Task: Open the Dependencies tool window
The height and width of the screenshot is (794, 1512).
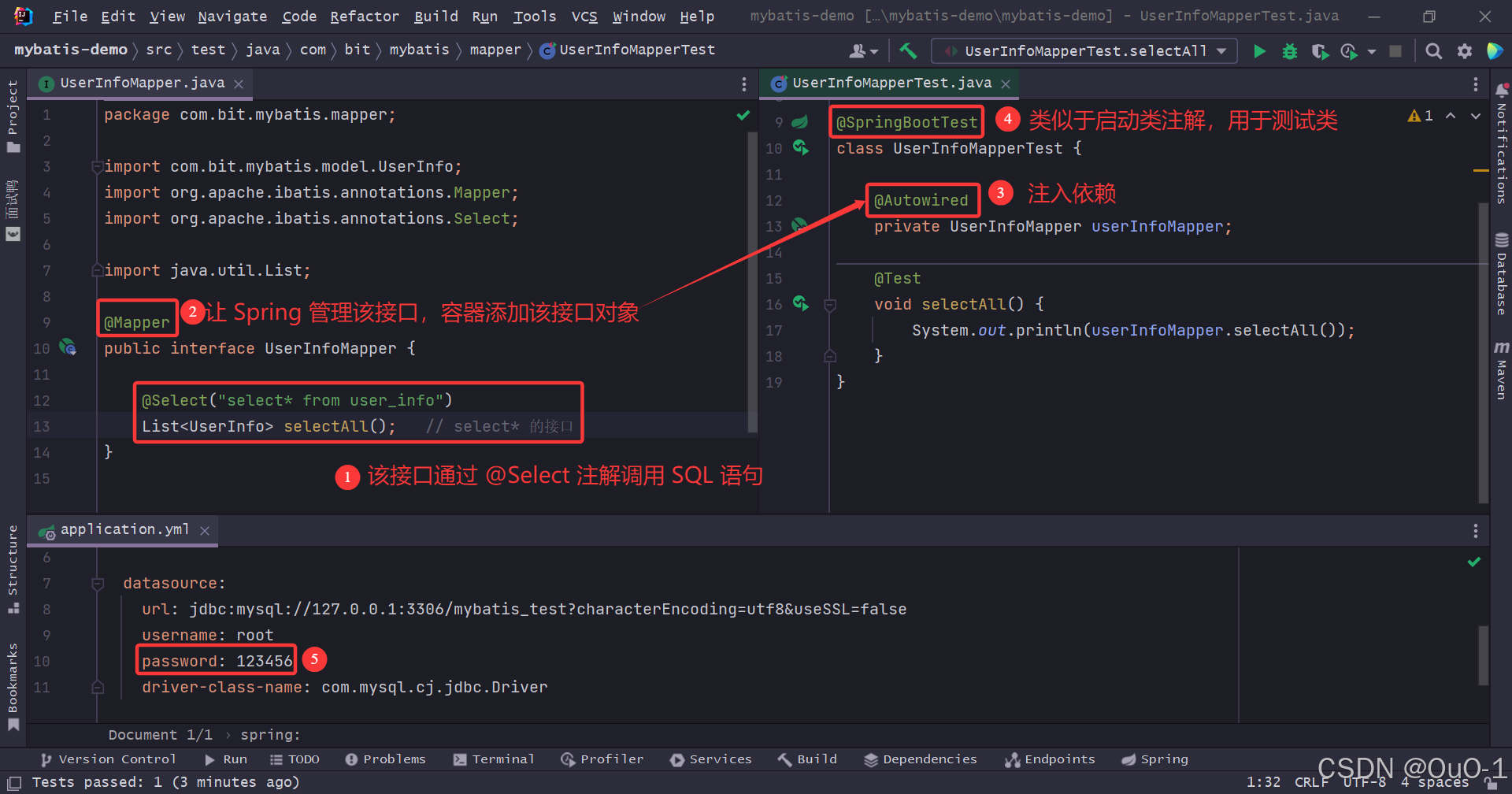Action: [x=921, y=759]
